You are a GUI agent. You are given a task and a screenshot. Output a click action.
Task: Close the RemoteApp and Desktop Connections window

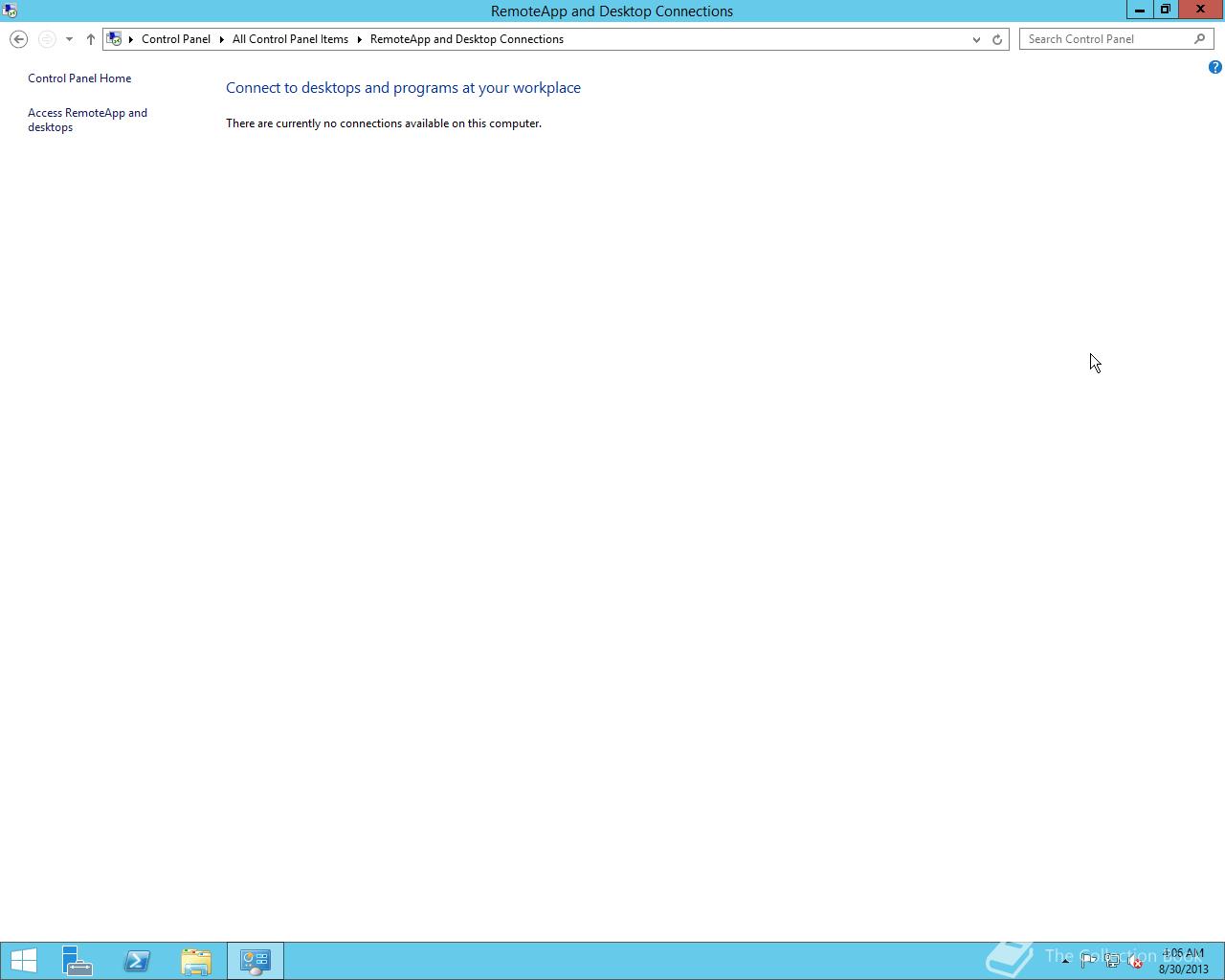click(x=1200, y=10)
